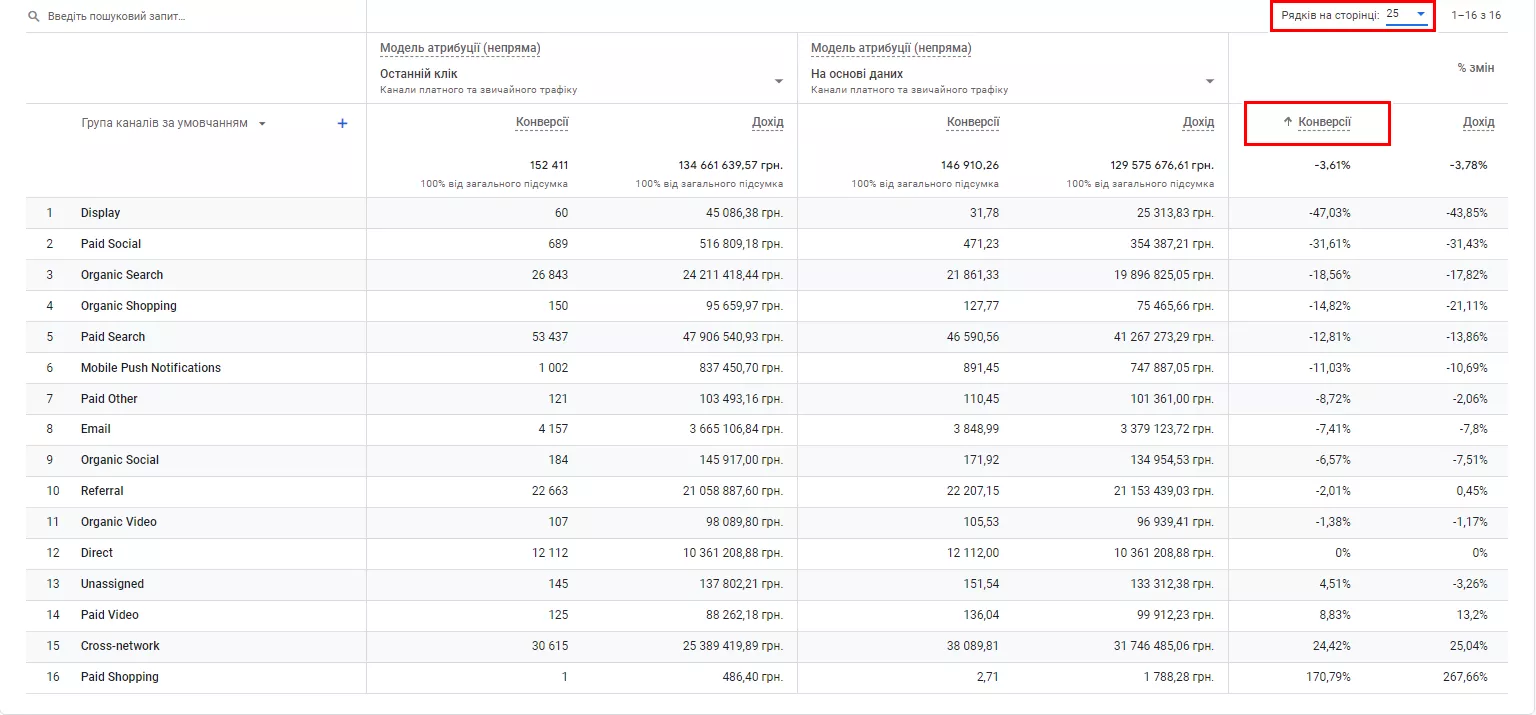
Task: Open the rows per page dropdown
Action: 1406,15
